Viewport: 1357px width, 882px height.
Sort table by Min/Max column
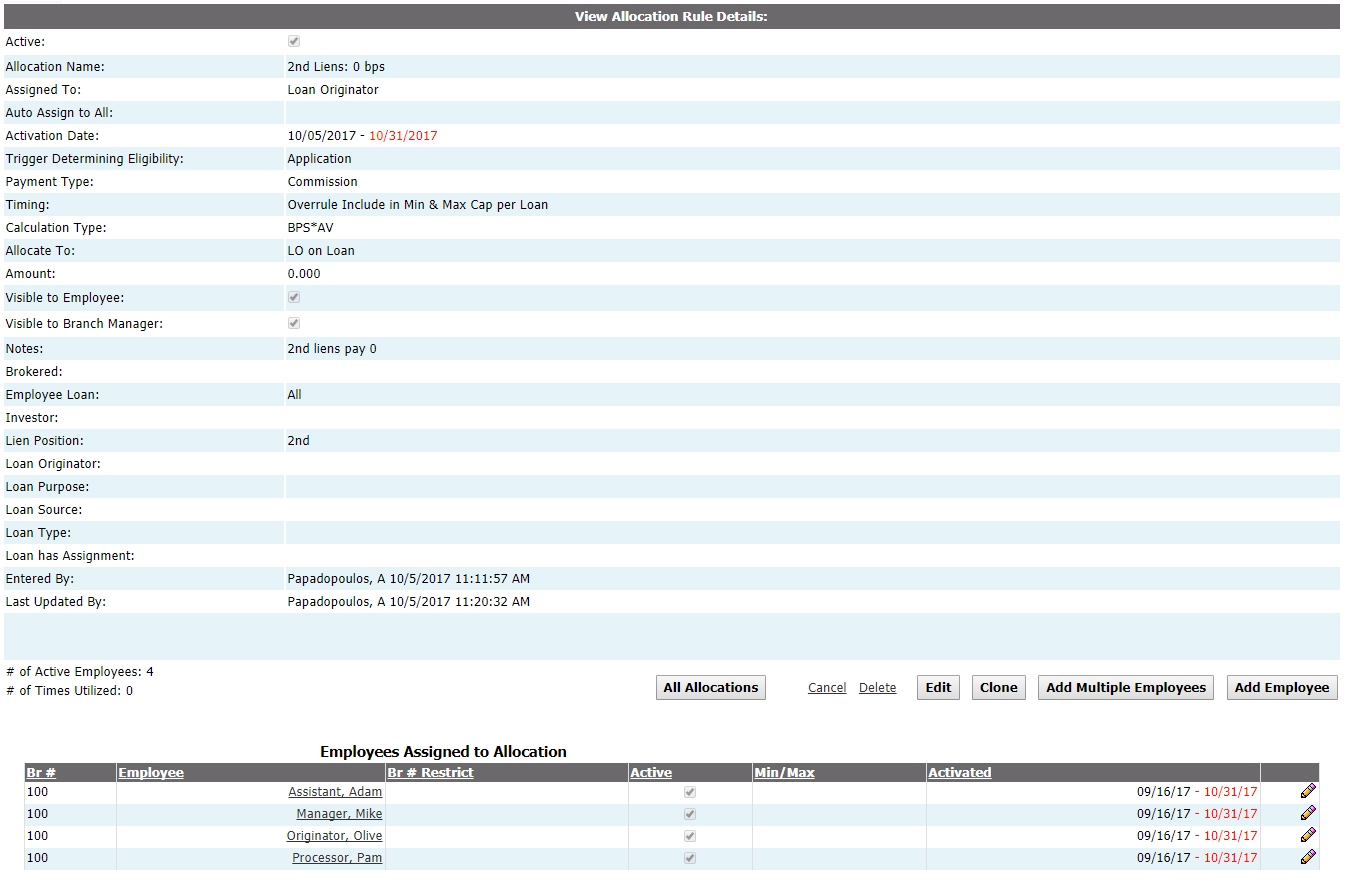[785, 773]
